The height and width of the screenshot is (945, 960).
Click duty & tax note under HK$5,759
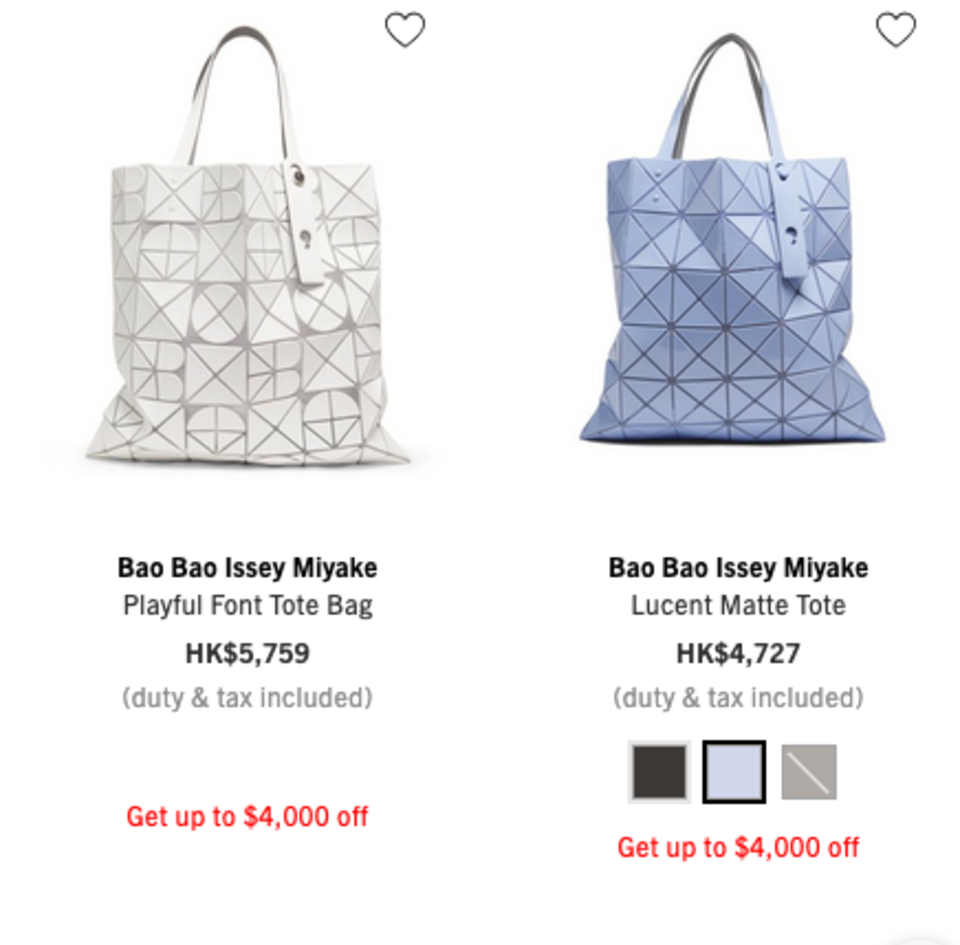tap(247, 698)
